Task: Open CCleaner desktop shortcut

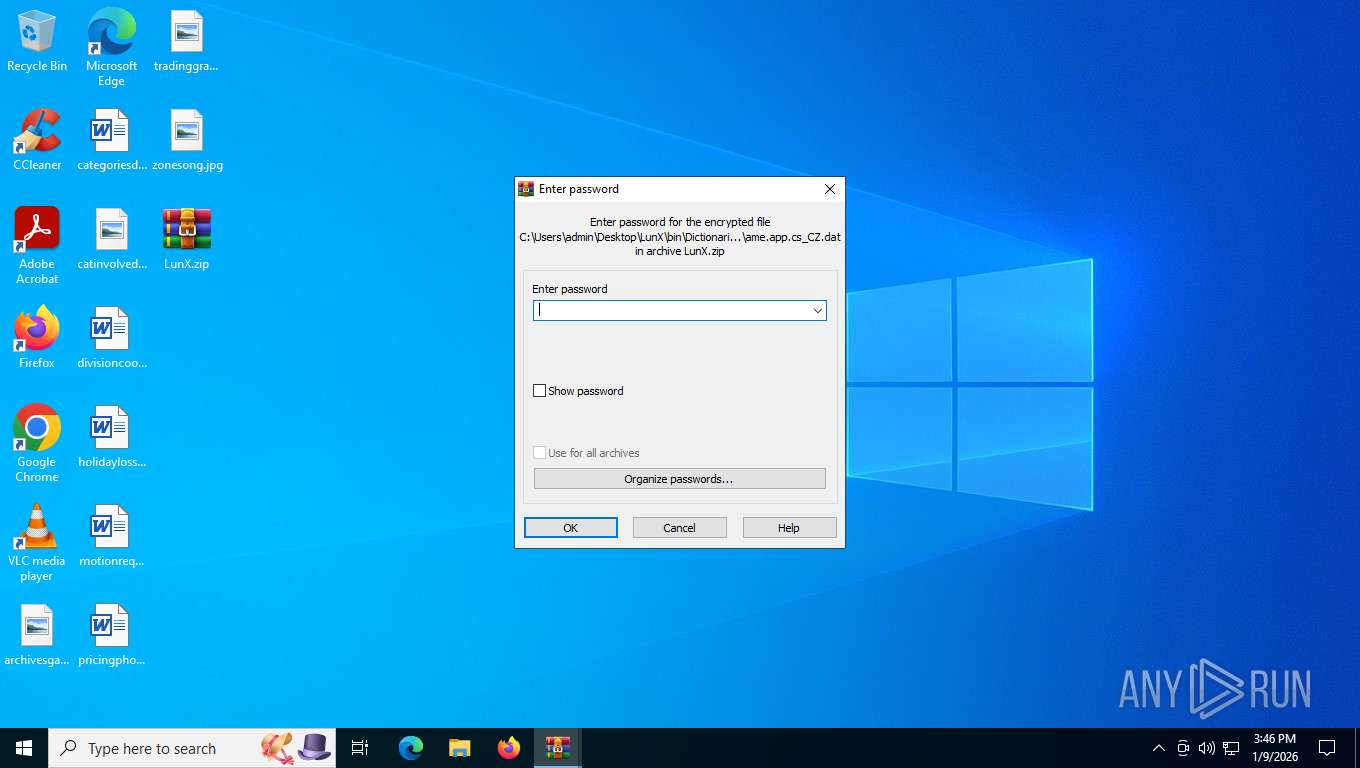Action: (37, 140)
